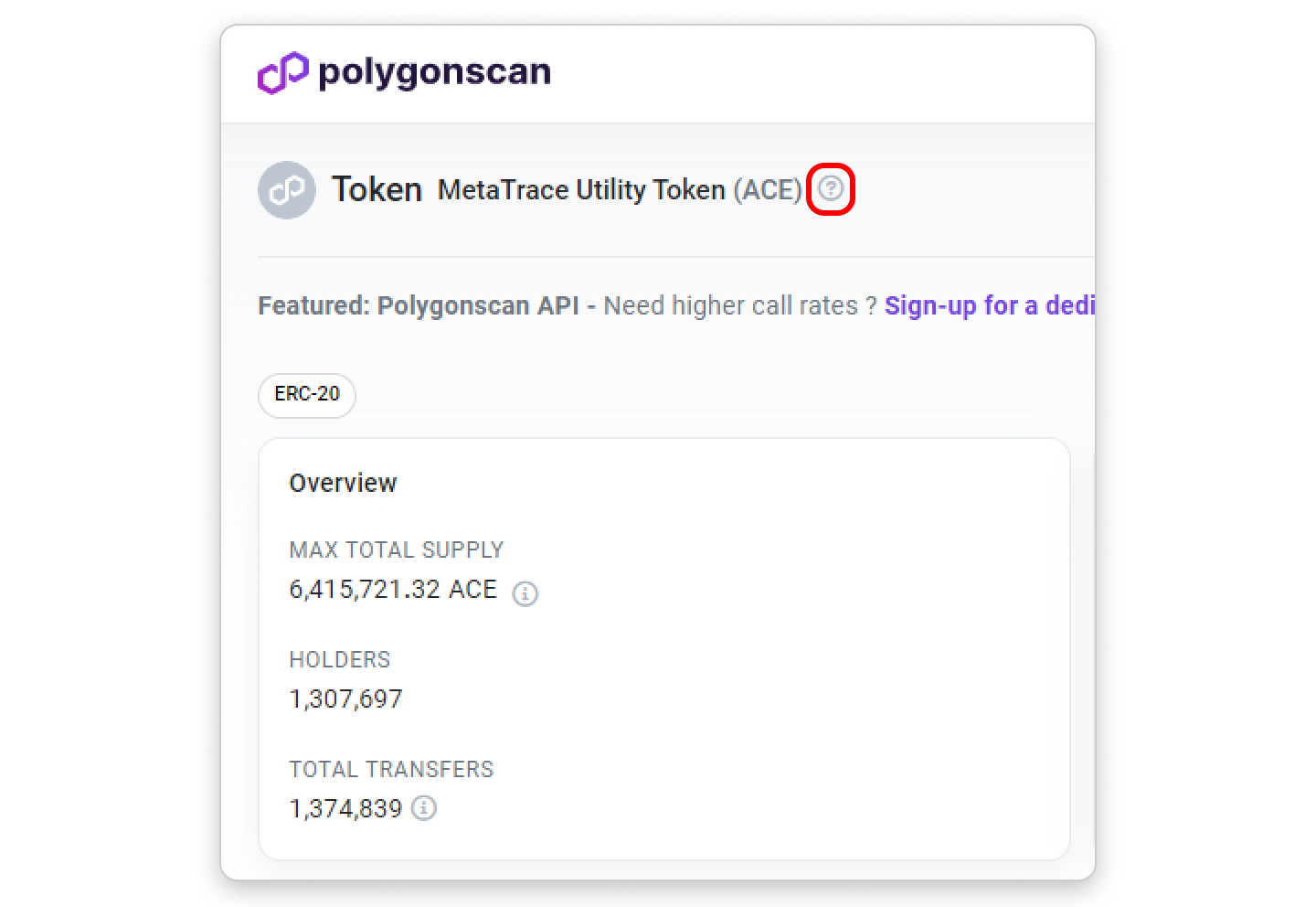
Task: Click the purple Polygonscan logo icon
Action: point(282,72)
